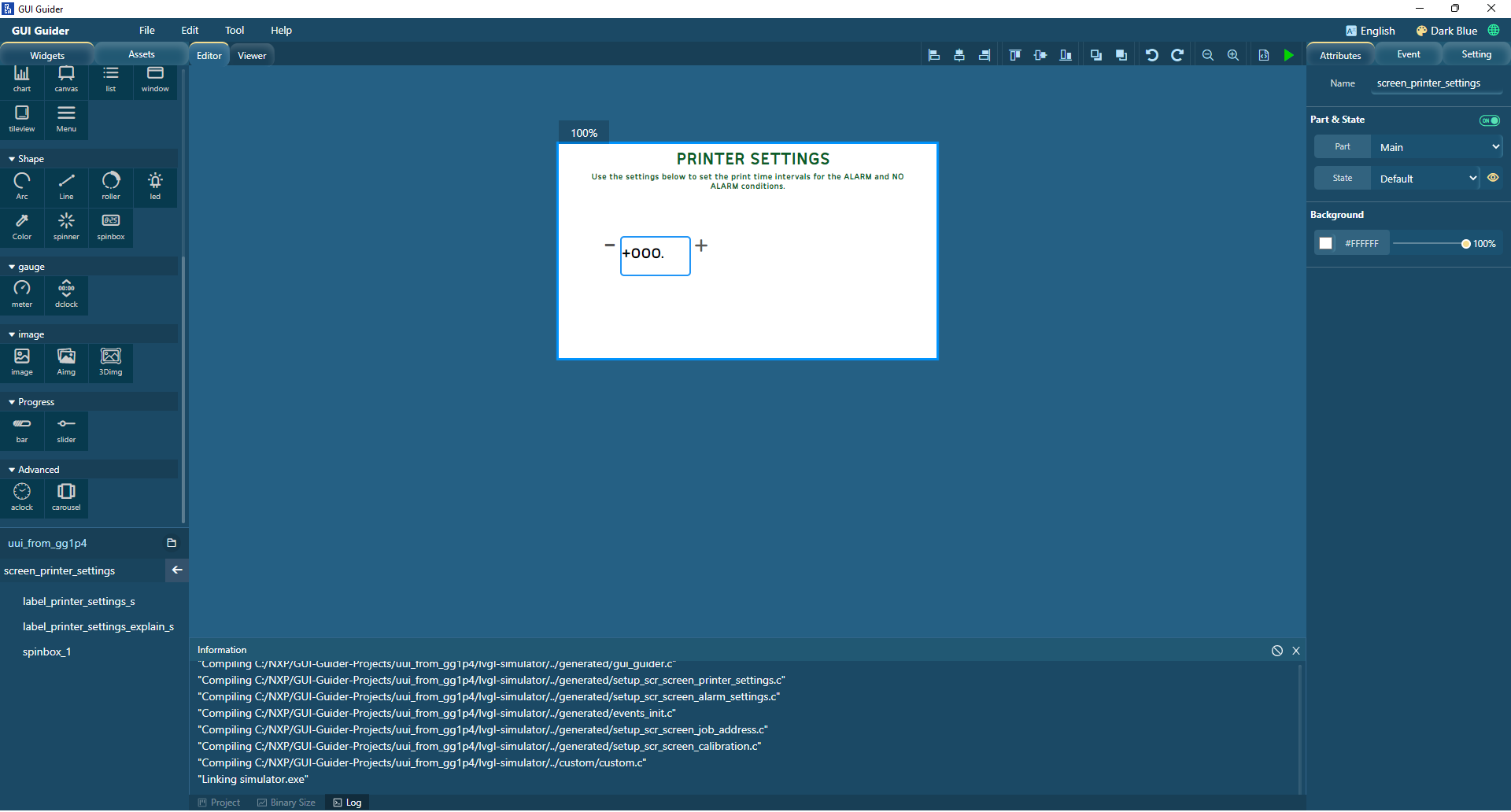This screenshot has width=1511, height=812.
Task: Open the Project information tab
Action: pyautogui.click(x=220, y=803)
